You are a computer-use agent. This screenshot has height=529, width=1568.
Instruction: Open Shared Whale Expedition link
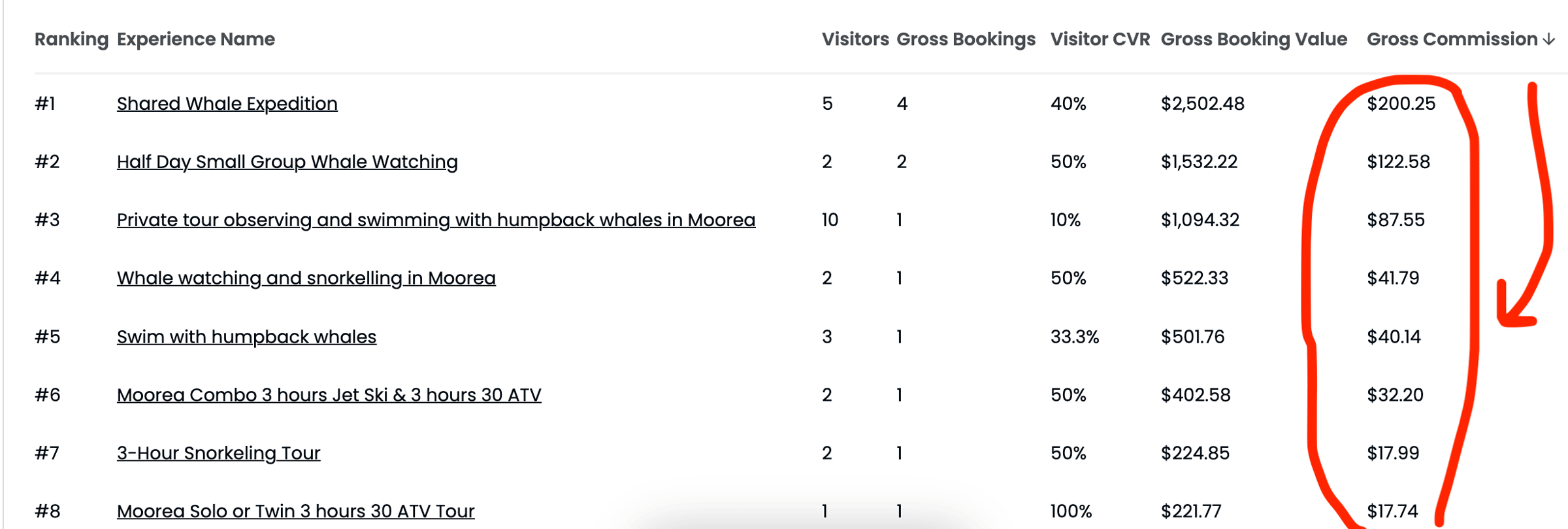(227, 104)
